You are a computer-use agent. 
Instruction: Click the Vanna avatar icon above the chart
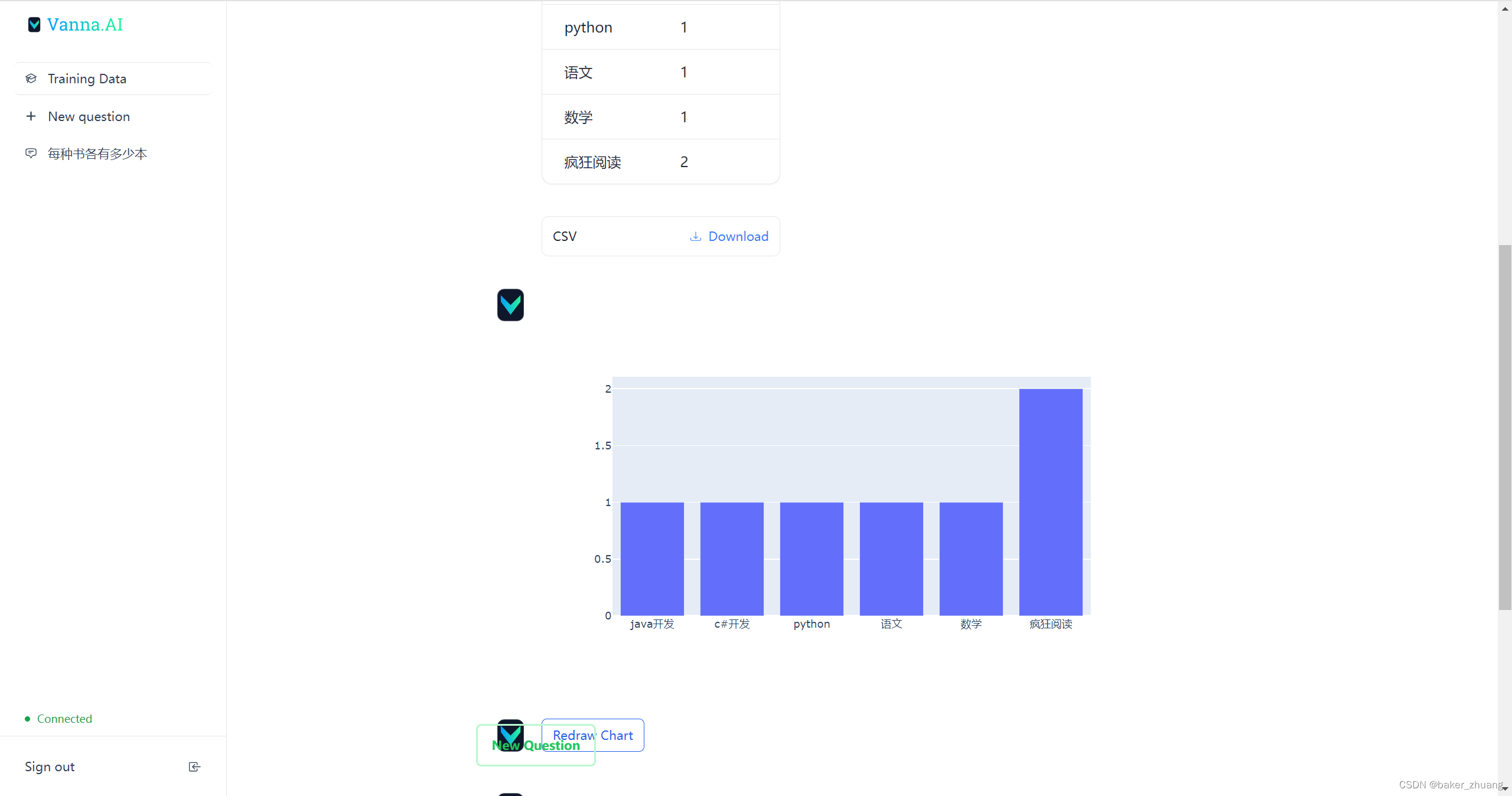510,305
